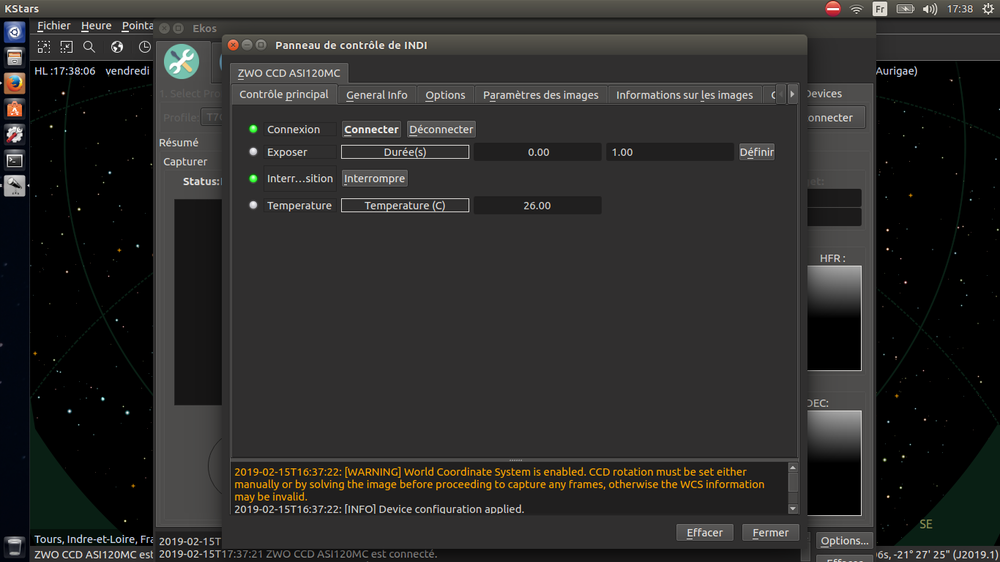Click KStars zoom-in toolbar icon
The image size is (1000, 562).
tap(43, 47)
